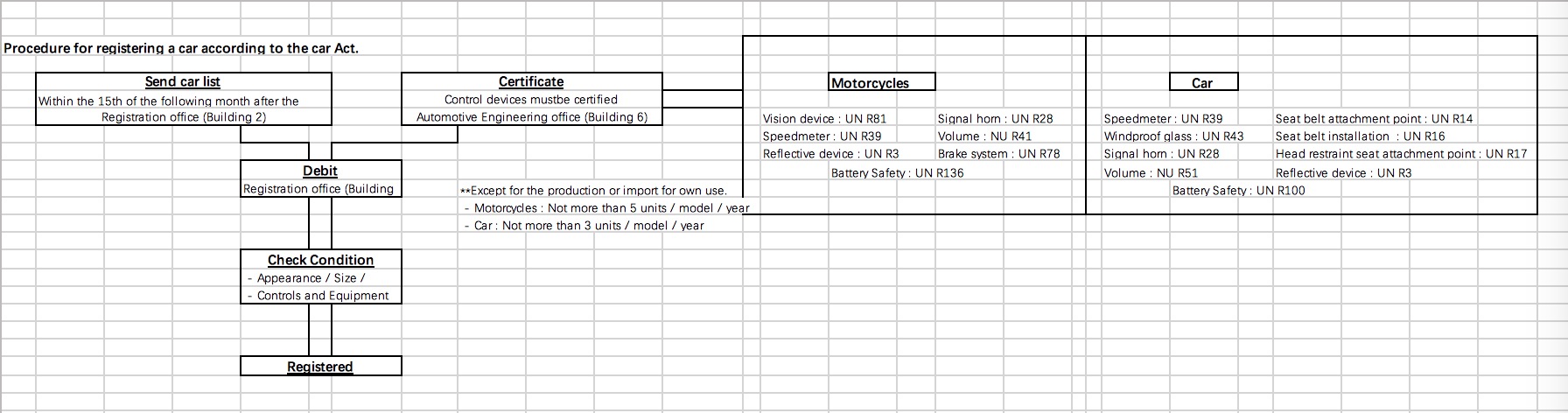Select the 'Controls and Equipment' line
Viewport: 1568px width, 413px height.
pos(318,295)
